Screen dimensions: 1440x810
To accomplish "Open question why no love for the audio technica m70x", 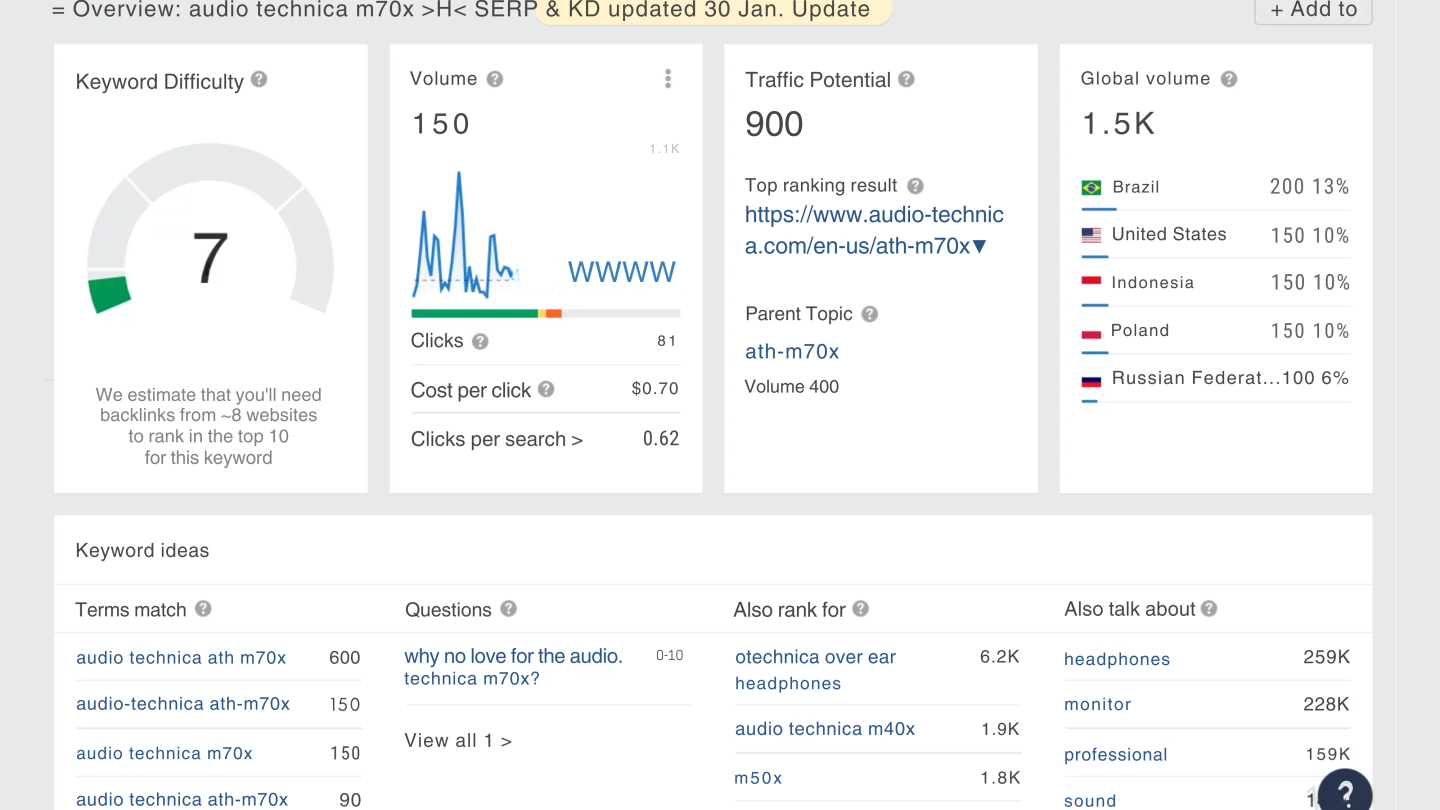I will [513, 667].
